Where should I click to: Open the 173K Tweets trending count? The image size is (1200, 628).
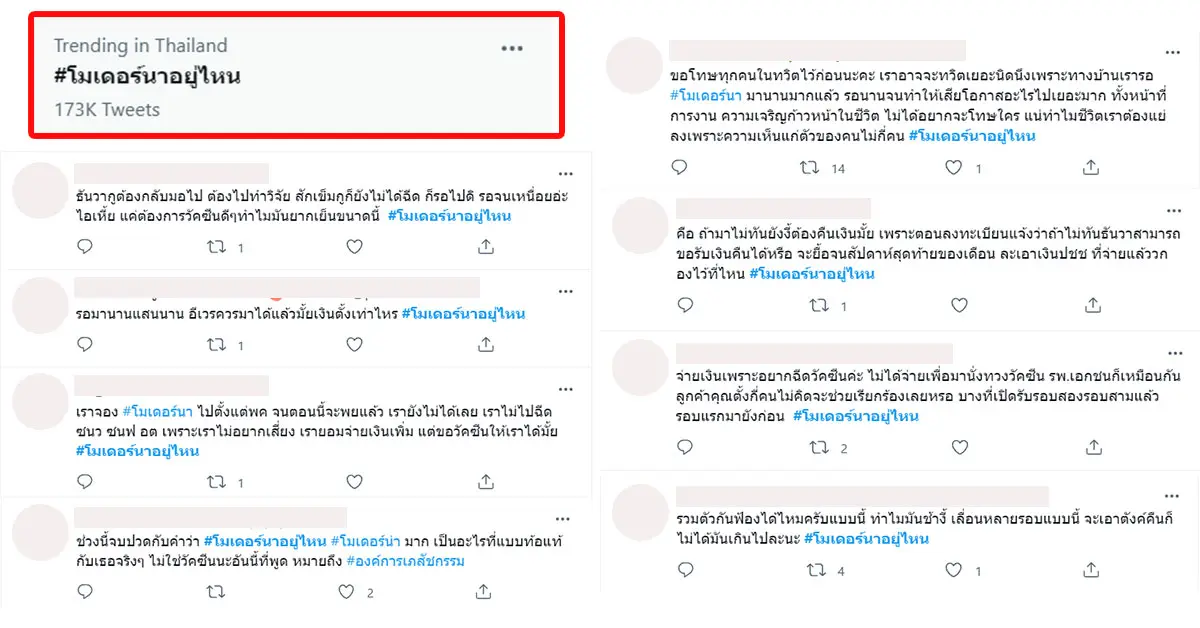(x=107, y=109)
